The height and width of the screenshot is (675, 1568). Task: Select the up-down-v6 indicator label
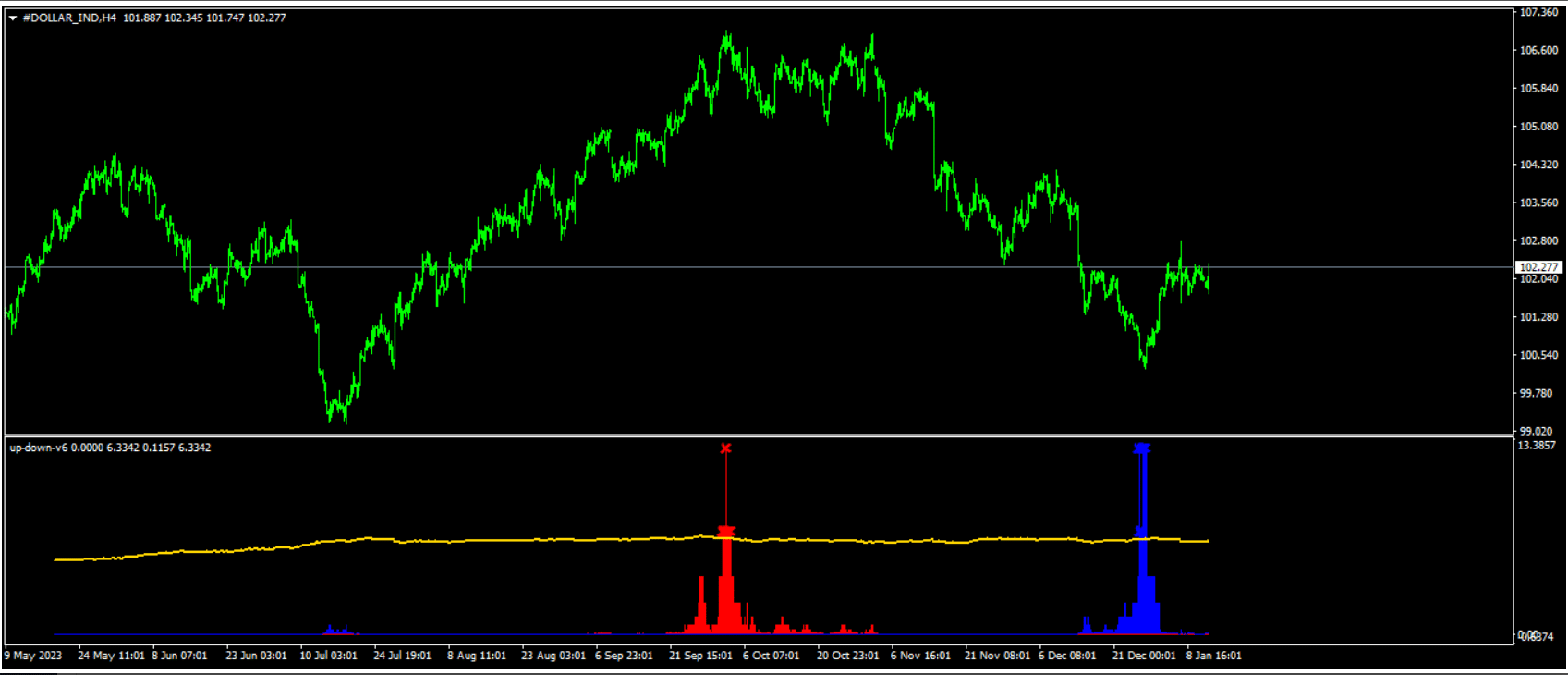(x=38, y=448)
